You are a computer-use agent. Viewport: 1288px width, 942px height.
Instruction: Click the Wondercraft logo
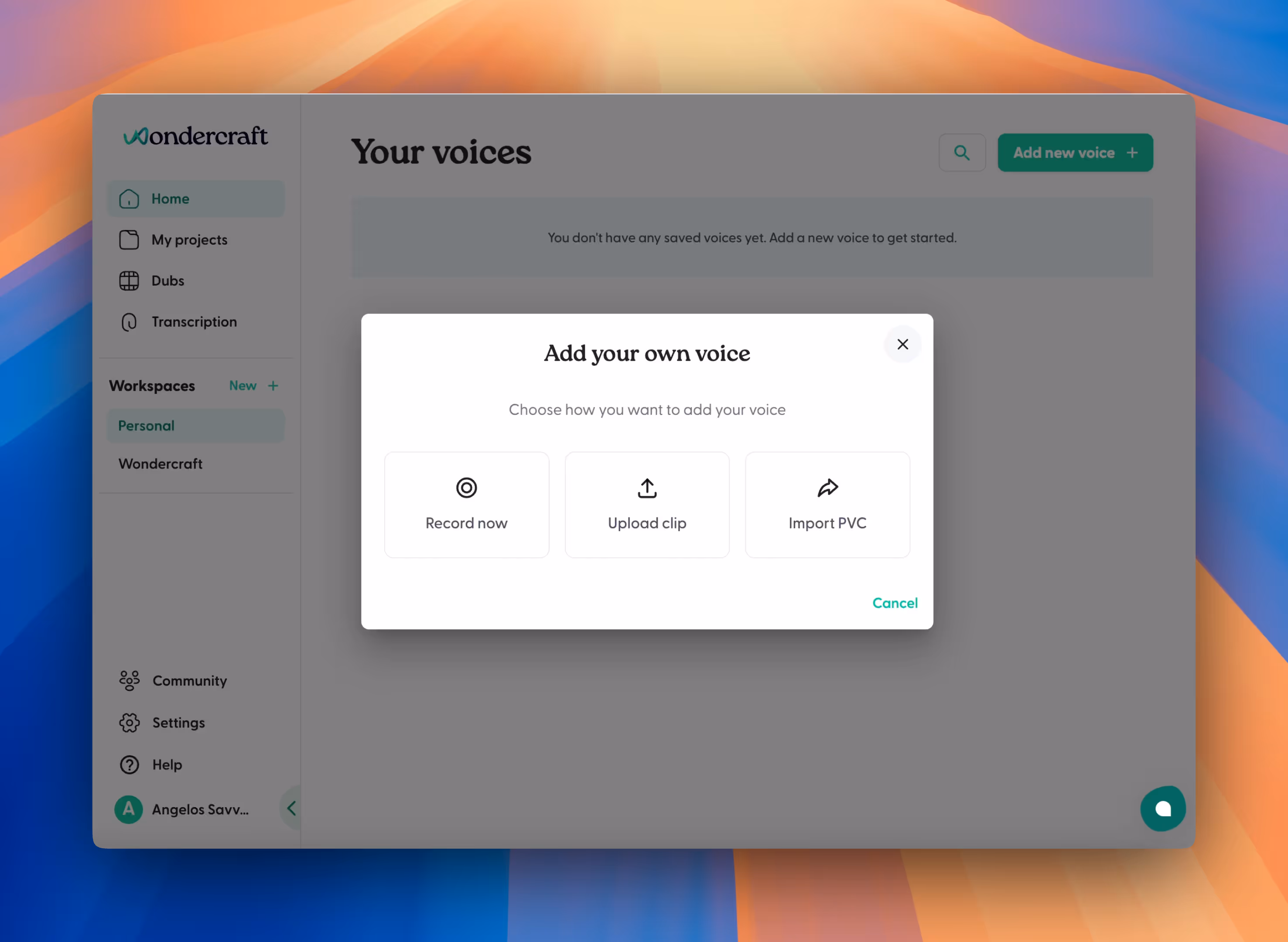pyautogui.click(x=195, y=136)
